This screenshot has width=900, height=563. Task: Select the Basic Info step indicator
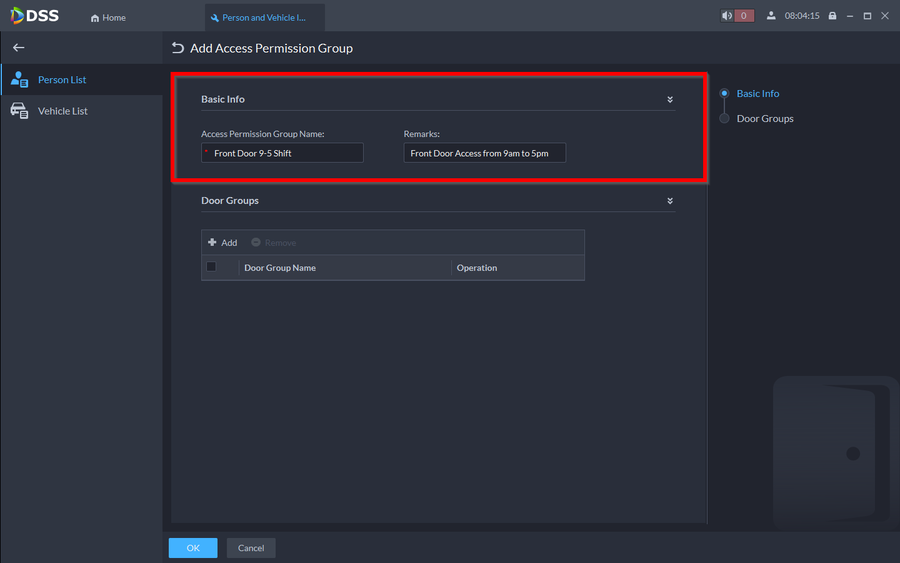[724, 94]
